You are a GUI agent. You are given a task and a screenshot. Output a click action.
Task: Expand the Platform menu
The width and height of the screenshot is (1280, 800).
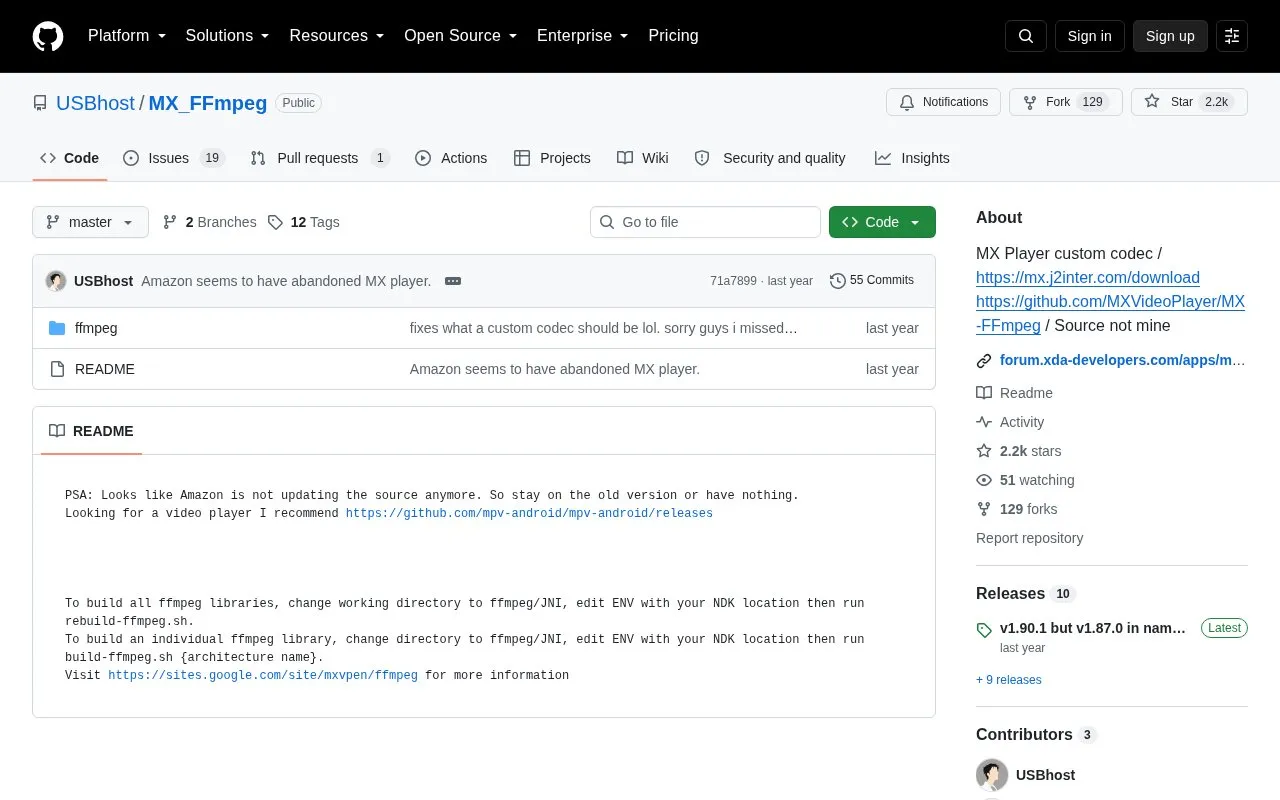pyautogui.click(x=126, y=36)
